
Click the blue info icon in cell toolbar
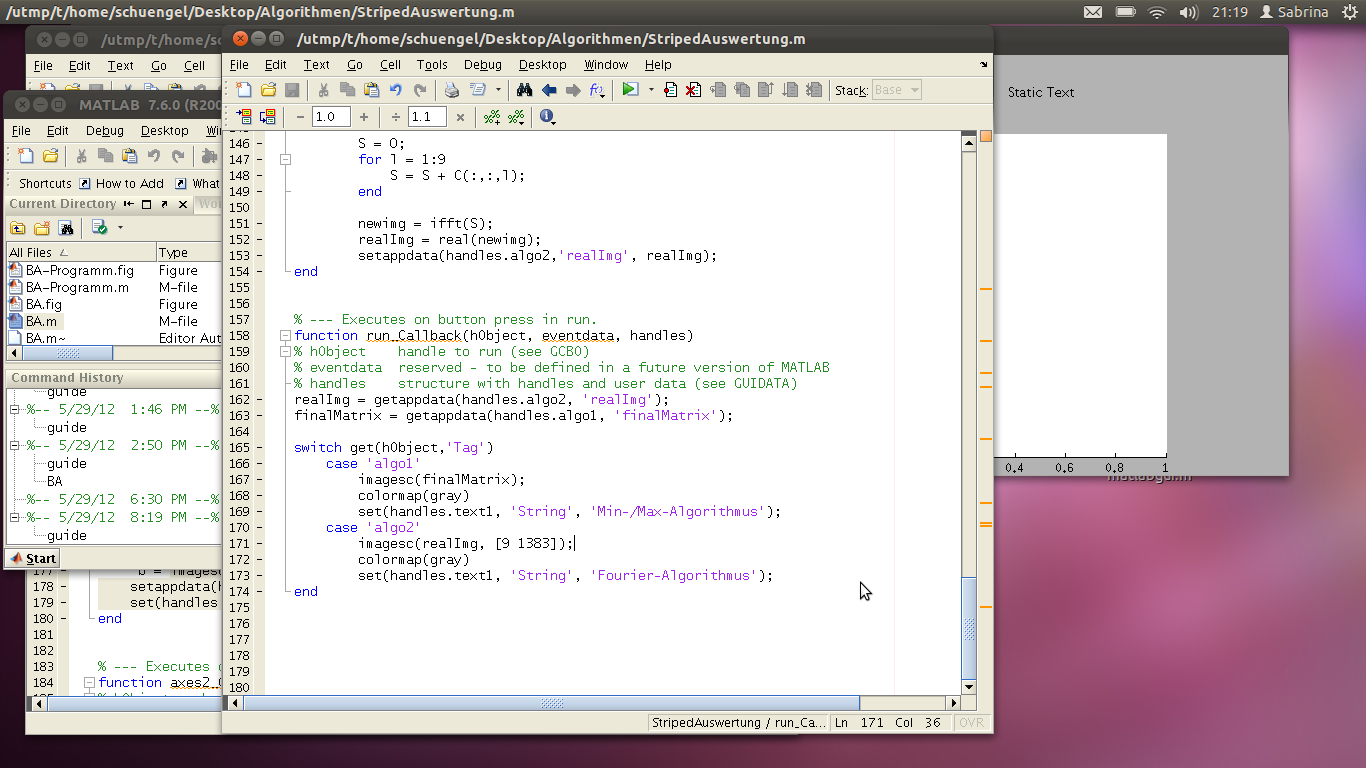546,117
